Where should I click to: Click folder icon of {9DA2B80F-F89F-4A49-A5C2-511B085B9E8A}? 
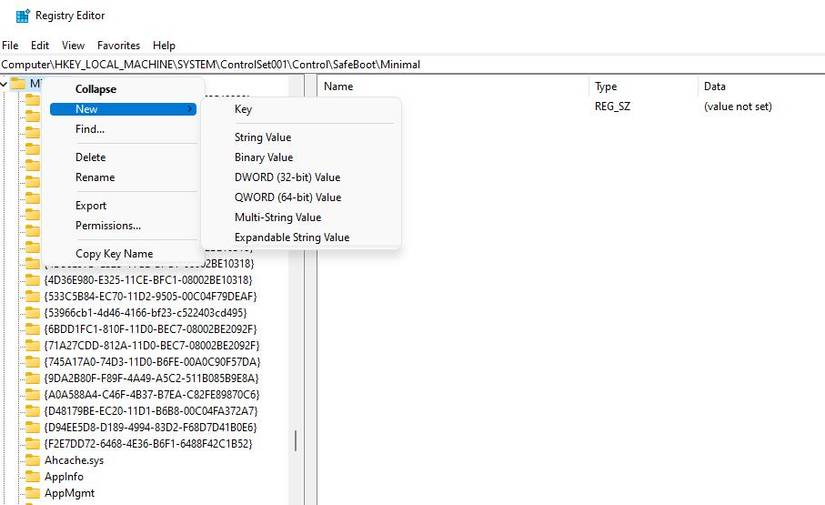pos(33,378)
